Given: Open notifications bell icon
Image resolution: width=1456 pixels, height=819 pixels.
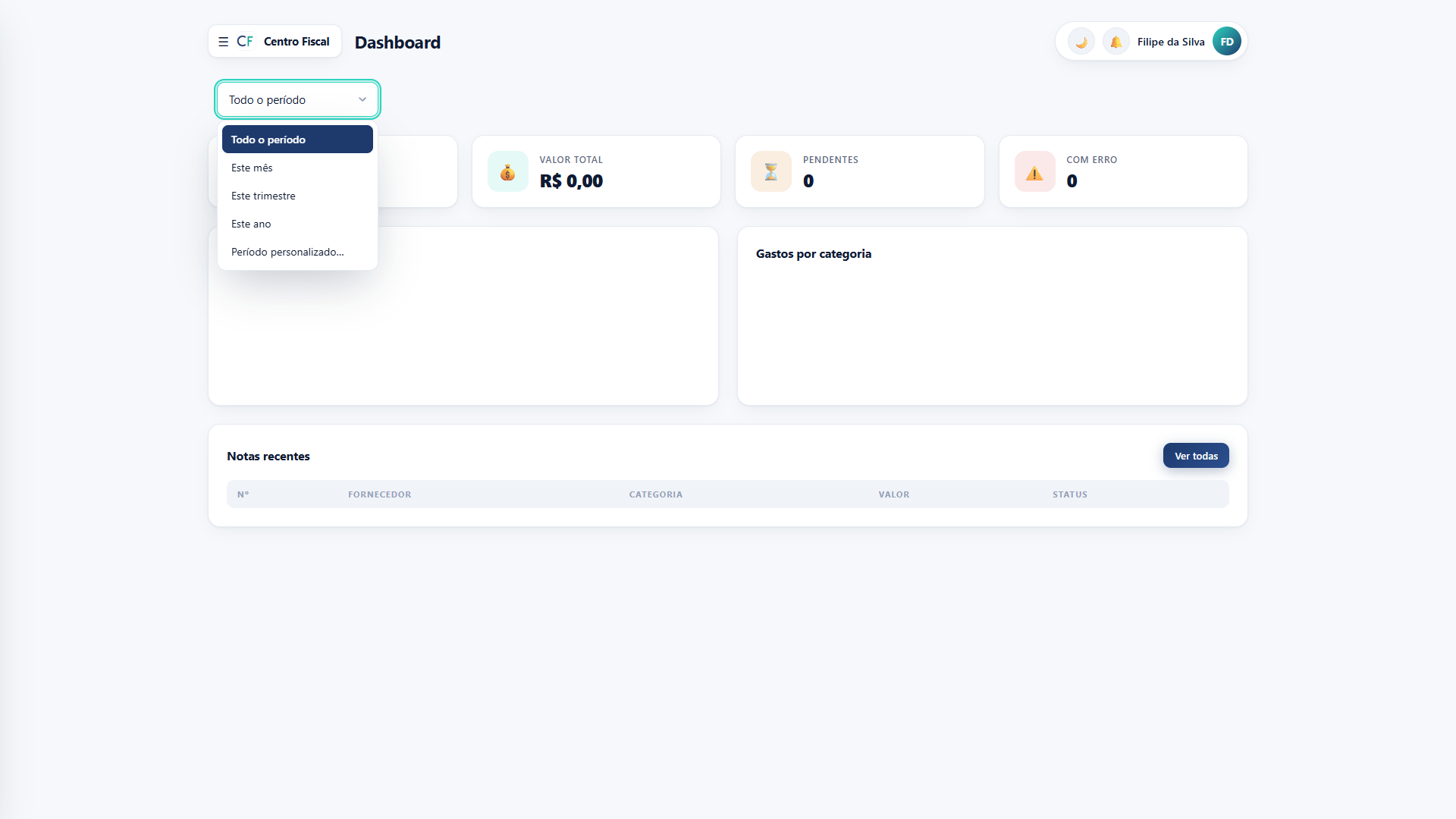Looking at the screenshot, I should [1116, 42].
